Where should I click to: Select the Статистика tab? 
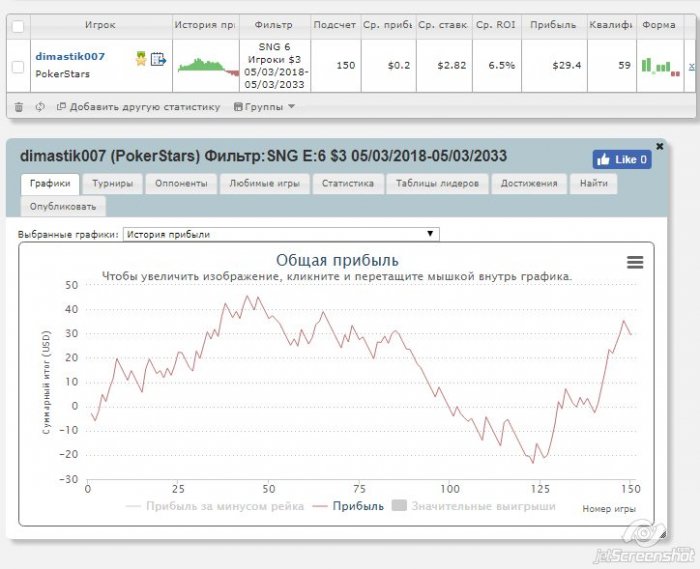pyautogui.click(x=348, y=183)
